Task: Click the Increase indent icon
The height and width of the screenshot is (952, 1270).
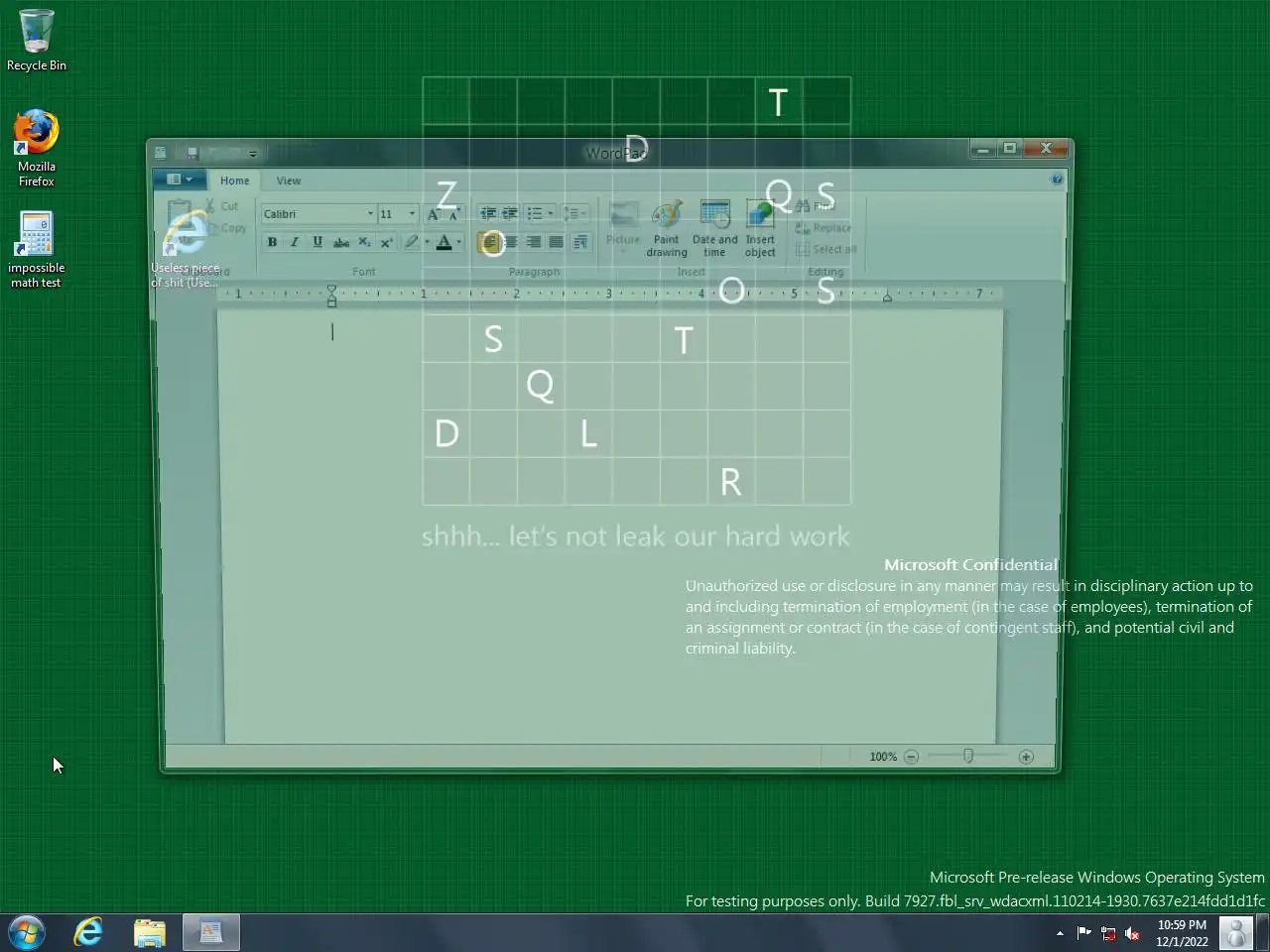Action: (x=510, y=214)
